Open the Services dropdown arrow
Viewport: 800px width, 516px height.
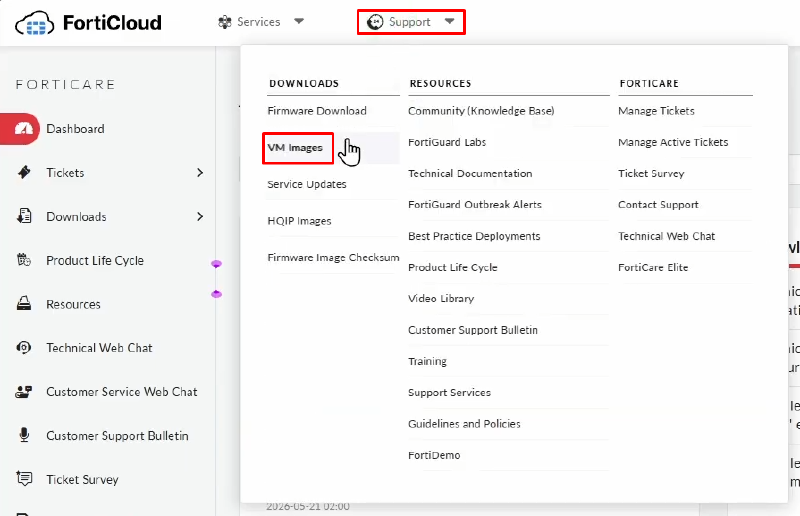[x=299, y=21]
